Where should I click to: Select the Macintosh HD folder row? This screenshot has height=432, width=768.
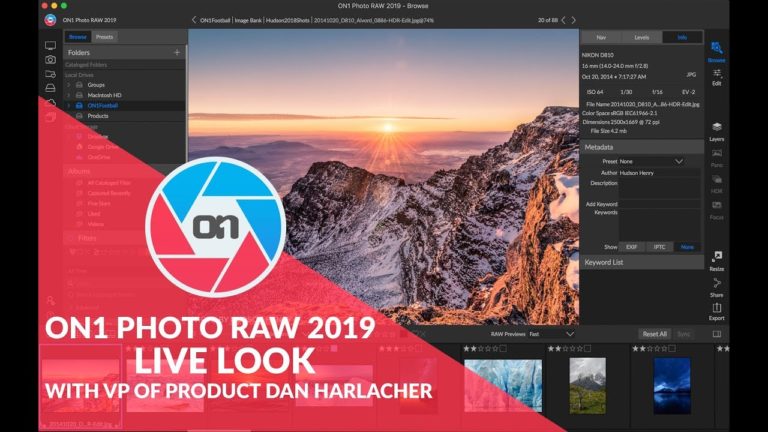[x=124, y=95]
